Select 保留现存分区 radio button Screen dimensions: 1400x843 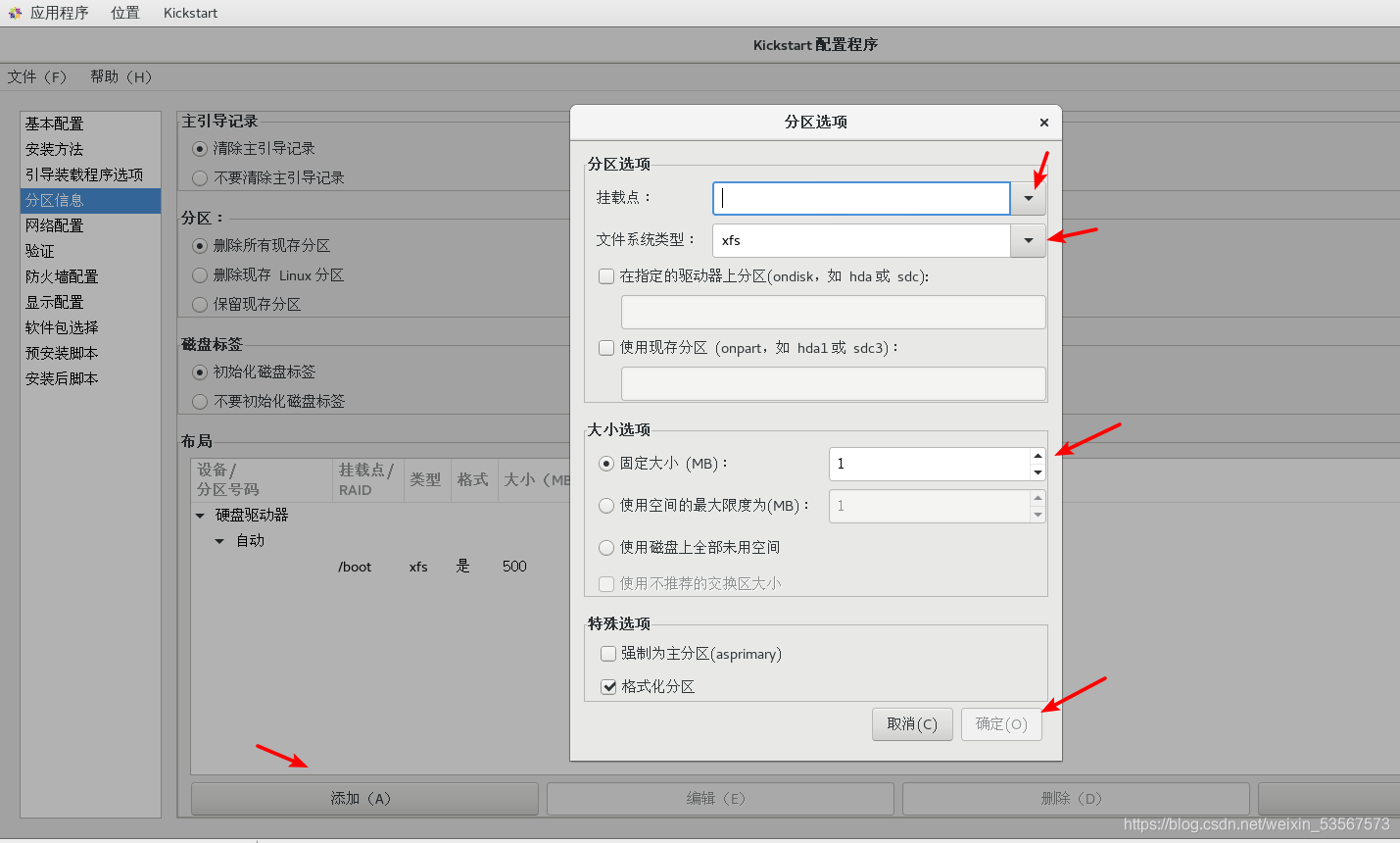click(200, 305)
